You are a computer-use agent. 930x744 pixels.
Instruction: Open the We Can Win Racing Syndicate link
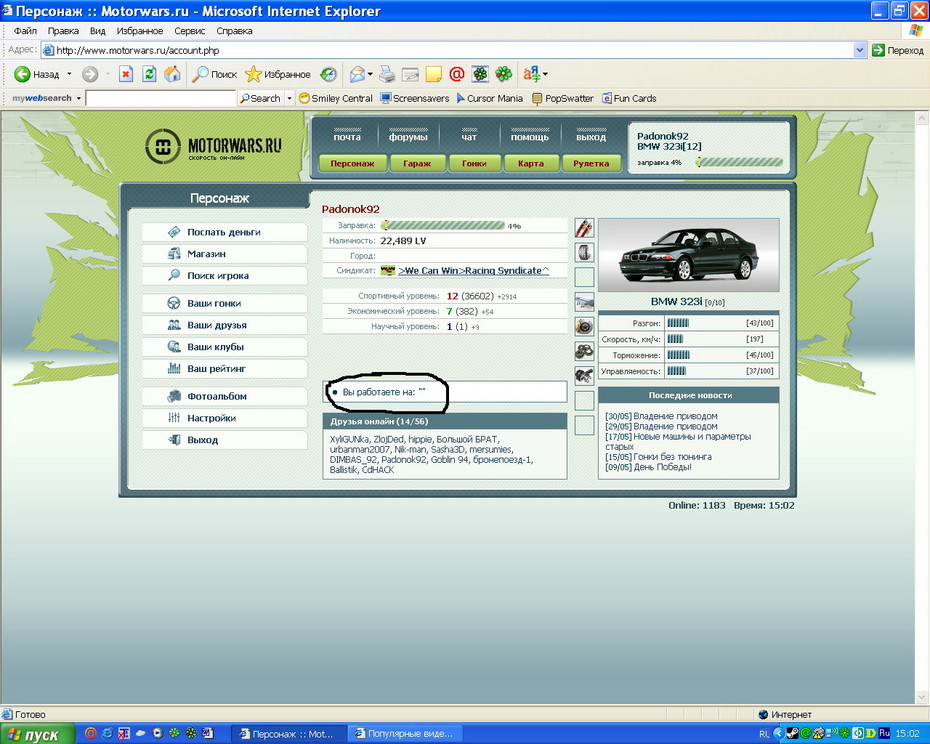click(x=474, y=270)
